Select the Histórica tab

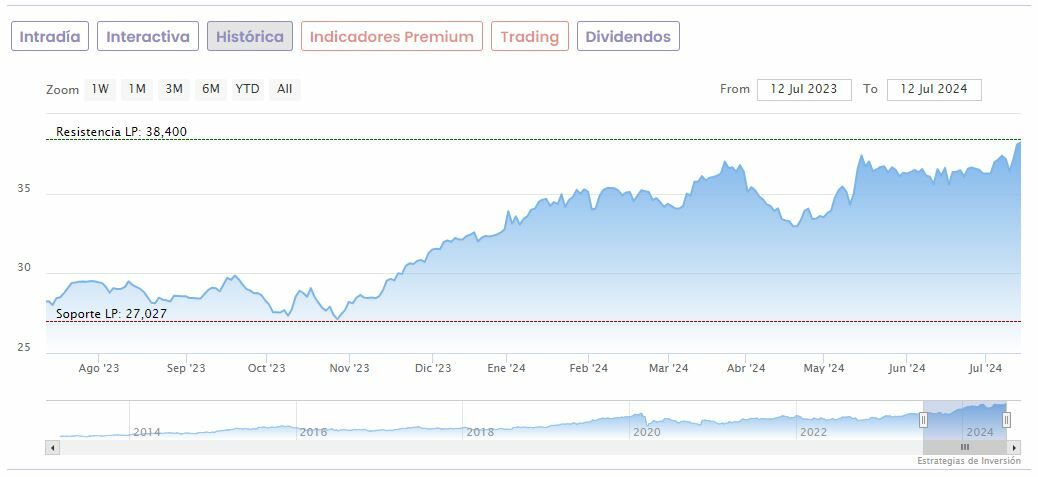250,37
